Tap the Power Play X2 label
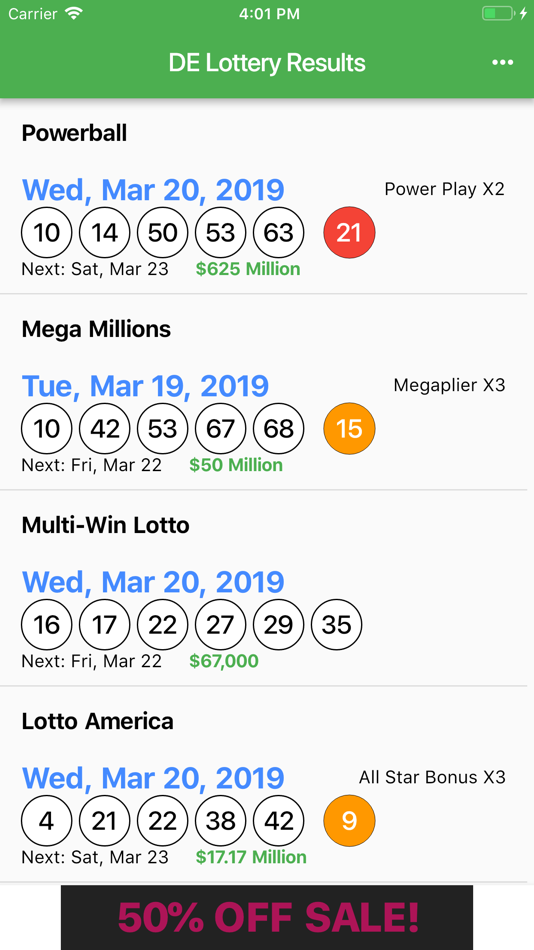Screen dimensions: 534x950 tap(444, 189)
